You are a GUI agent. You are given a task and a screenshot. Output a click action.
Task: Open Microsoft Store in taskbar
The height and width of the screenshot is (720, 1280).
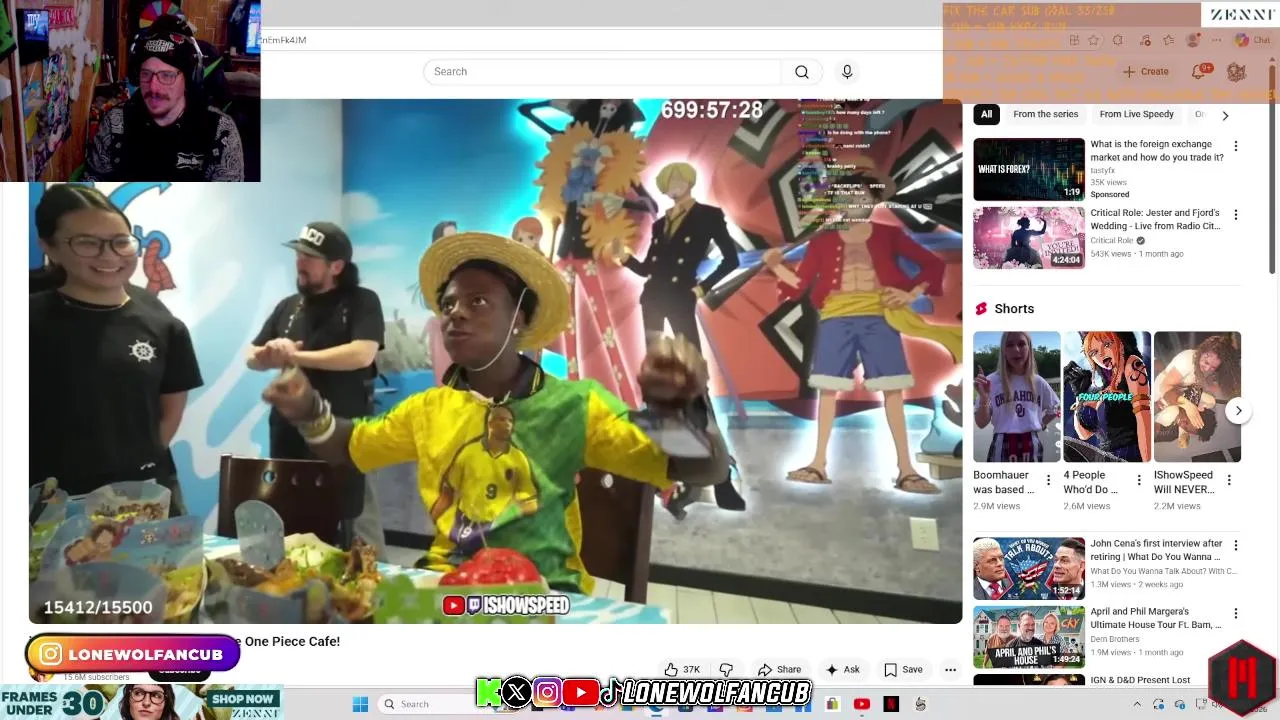[x=832, y=704]
